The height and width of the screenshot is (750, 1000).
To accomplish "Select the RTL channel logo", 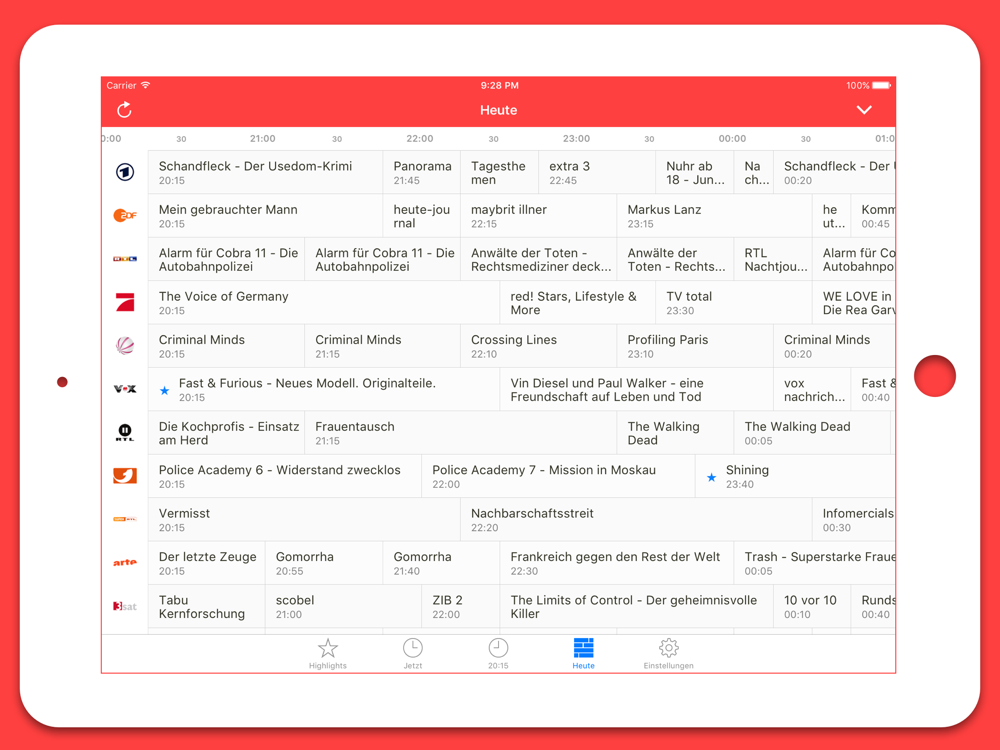I will pos(125,259).
